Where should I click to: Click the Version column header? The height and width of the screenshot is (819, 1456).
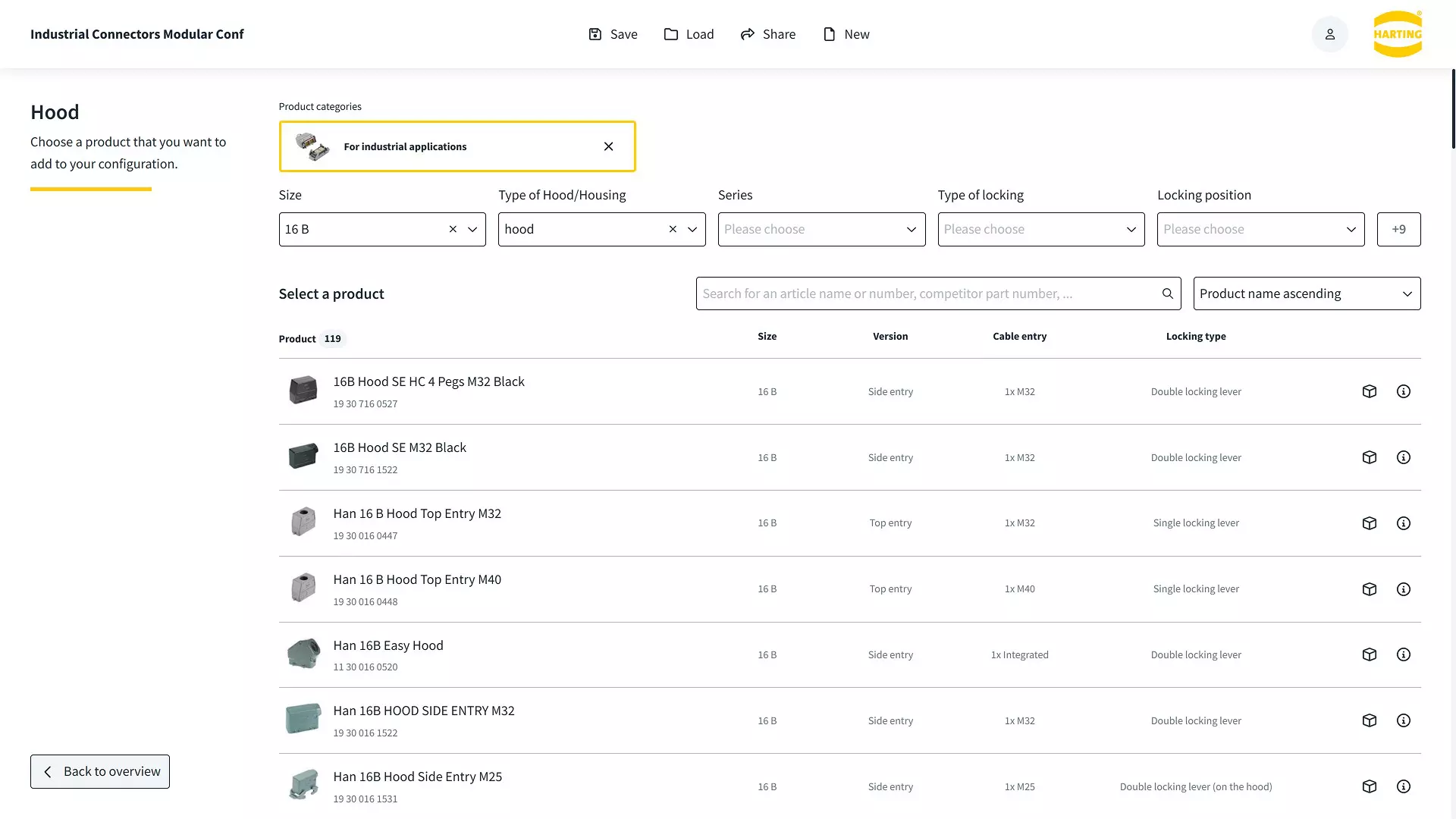(890, 336)
